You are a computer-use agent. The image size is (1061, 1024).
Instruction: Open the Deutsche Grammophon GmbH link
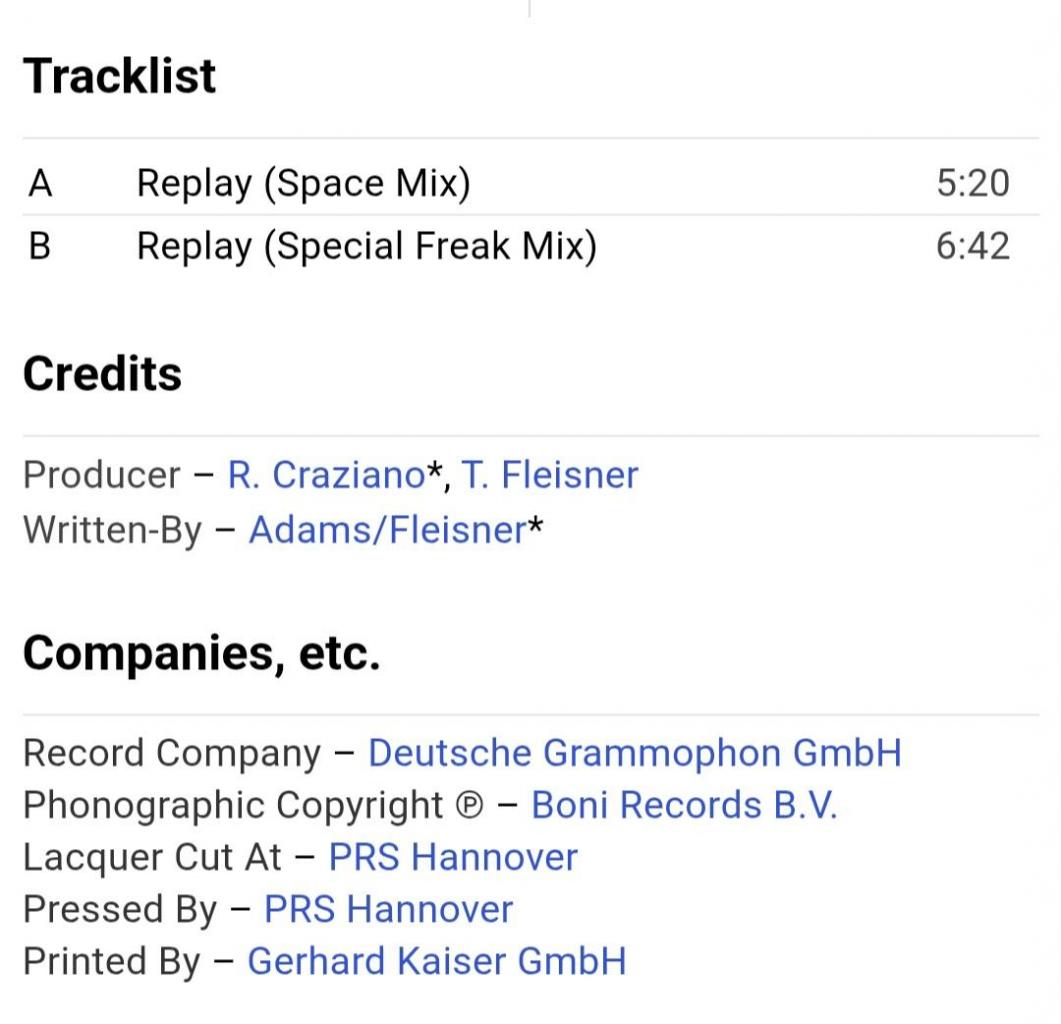(635, 753)
